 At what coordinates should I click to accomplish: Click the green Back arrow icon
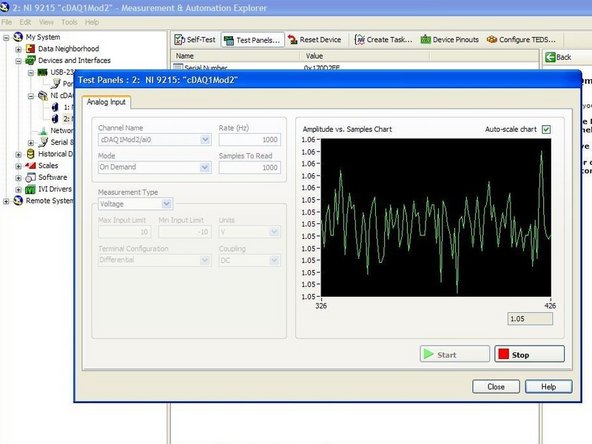coord(550,57)
